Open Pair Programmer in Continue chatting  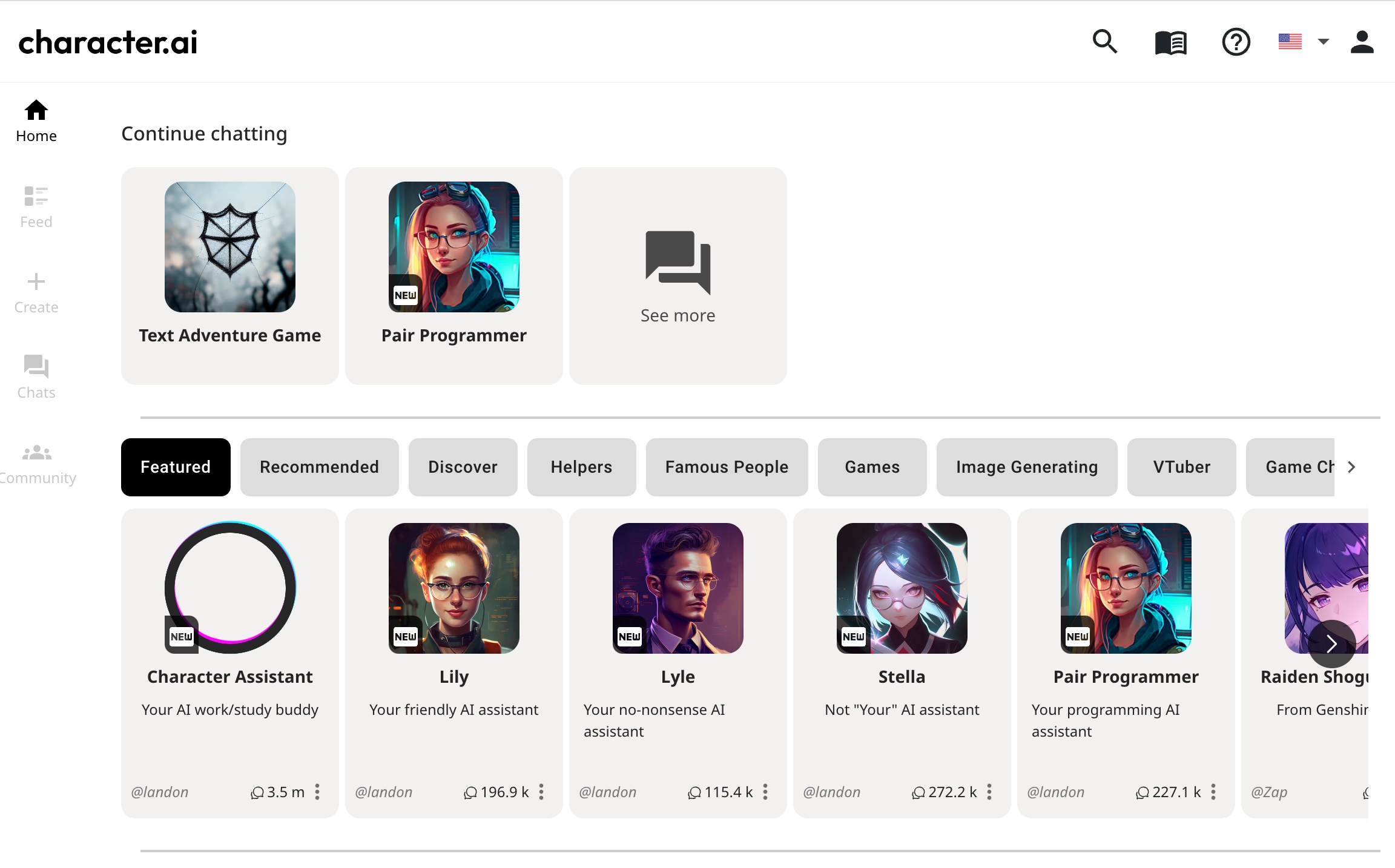click(454, 275)
